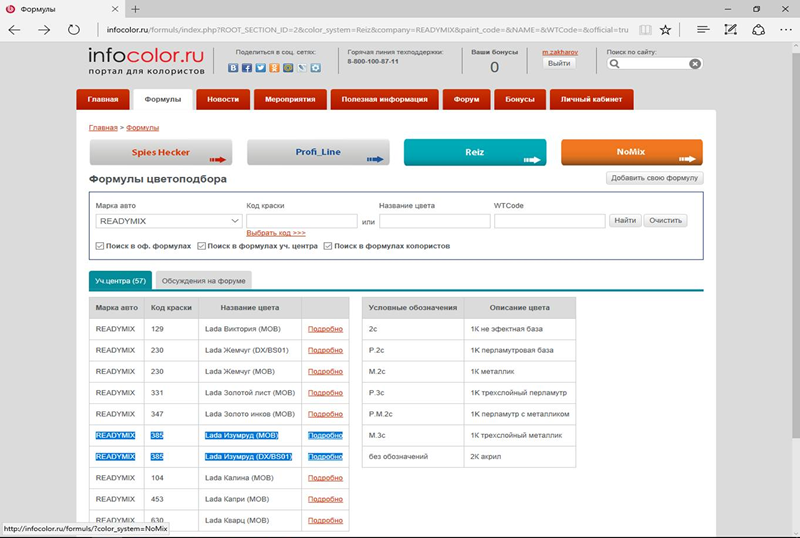
Task: Reload the page with refresh icon
Action: (x=74, y=30)
